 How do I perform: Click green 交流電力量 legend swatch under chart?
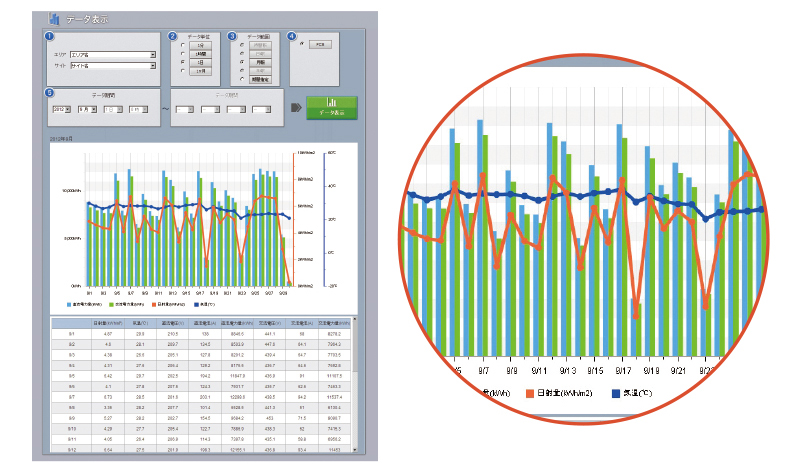pyautogui.click(x=111, y=305)
